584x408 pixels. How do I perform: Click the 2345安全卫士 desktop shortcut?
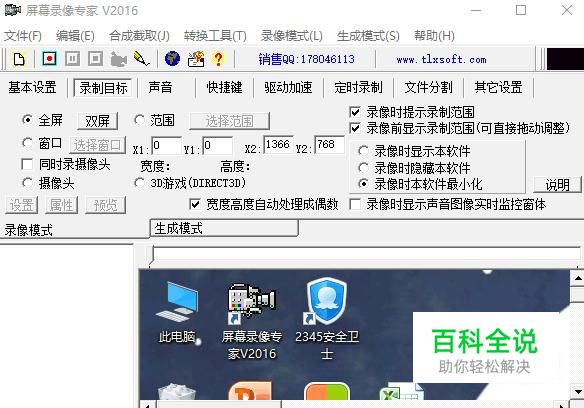327,319
